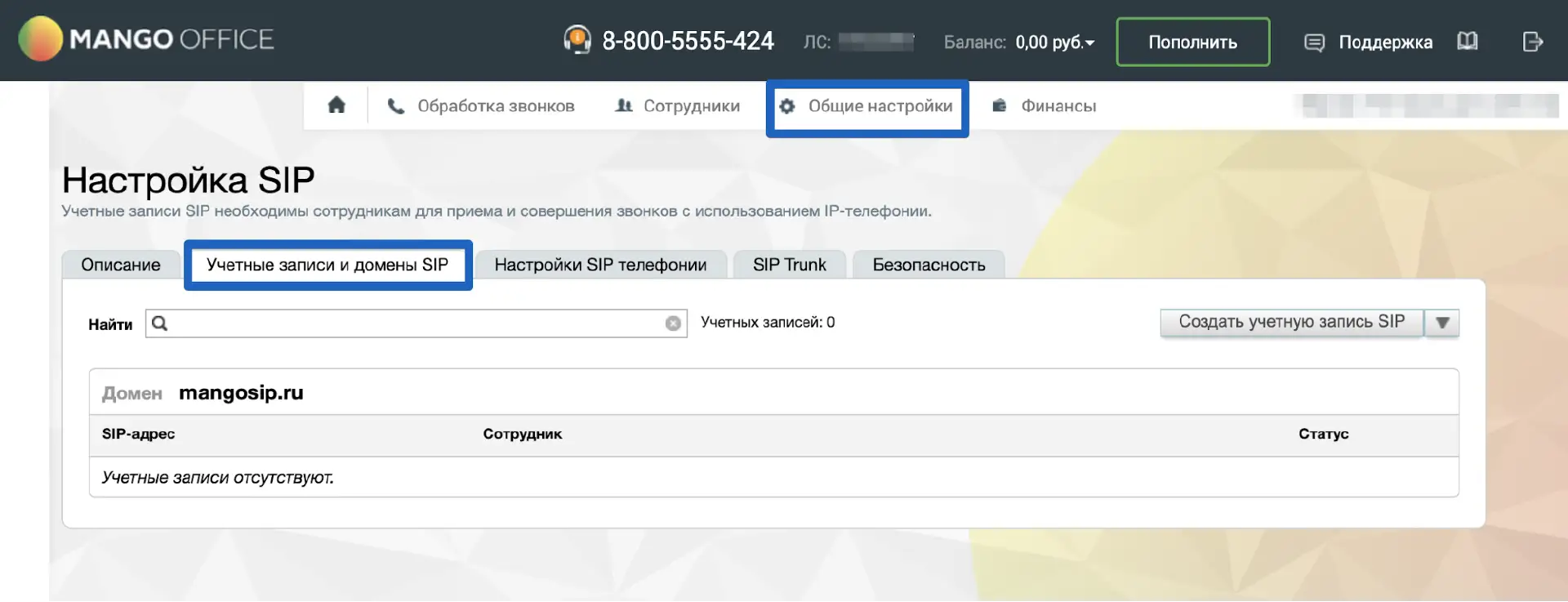The image size is (1568, 602).
Task: Switch to Настройки SIP телефонии tab
Action: (600, 265)
